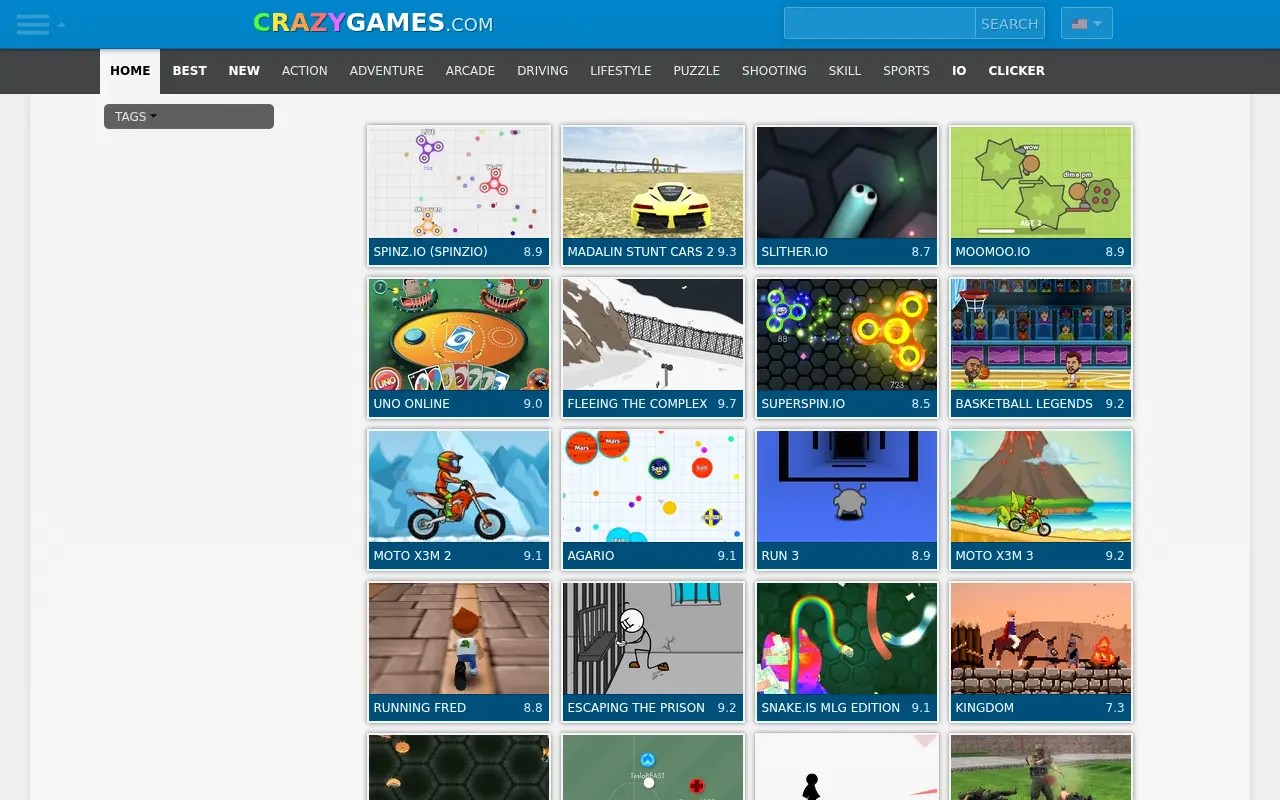Click Fleeing the Complex 9.7 rating
Screen dimensions: 1280x800
pos(727,404)
